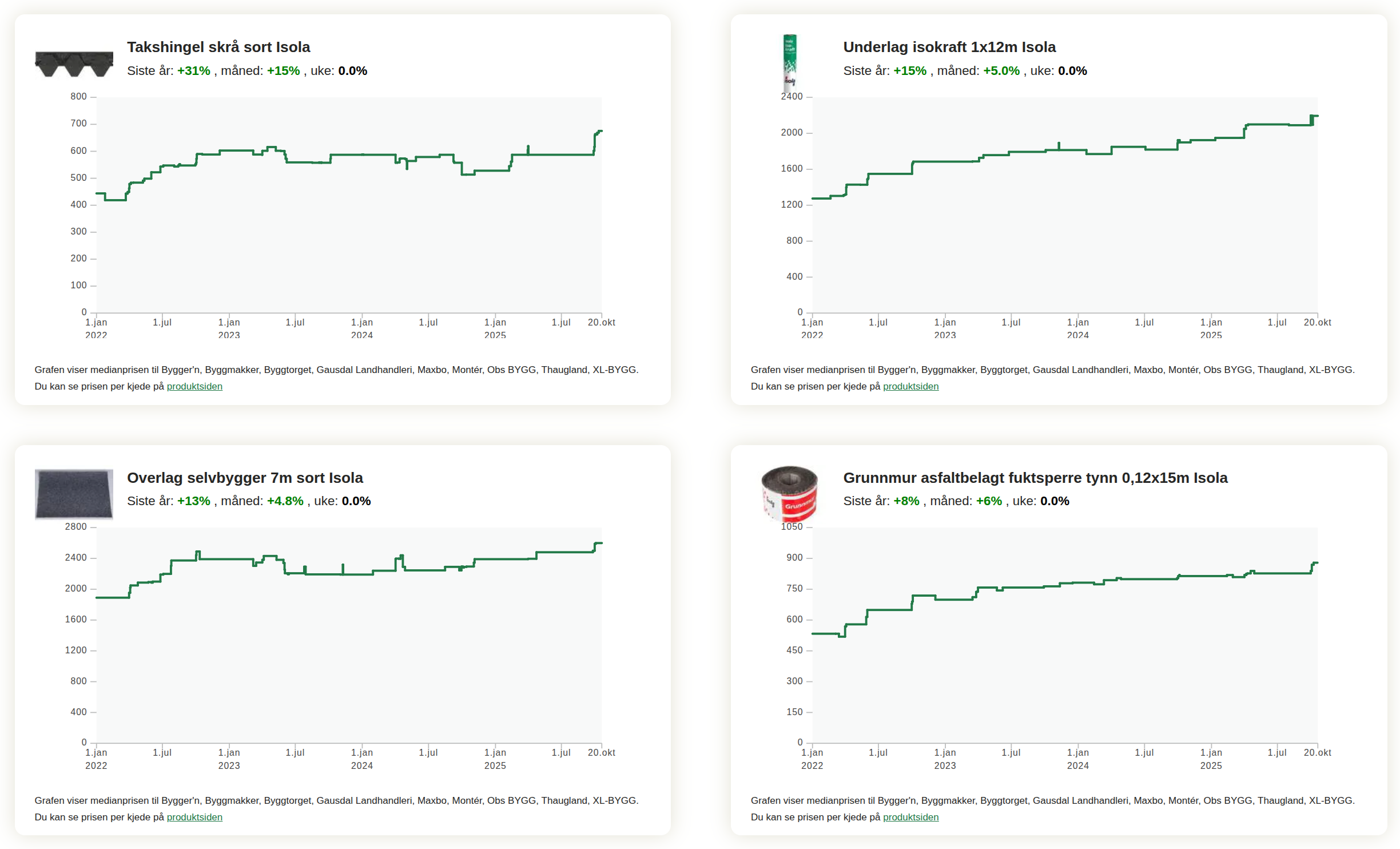Viewport: 1400px width, 849px height.
Task: Click the +31% yearly change for Takshingel
Action: point(193,71)
